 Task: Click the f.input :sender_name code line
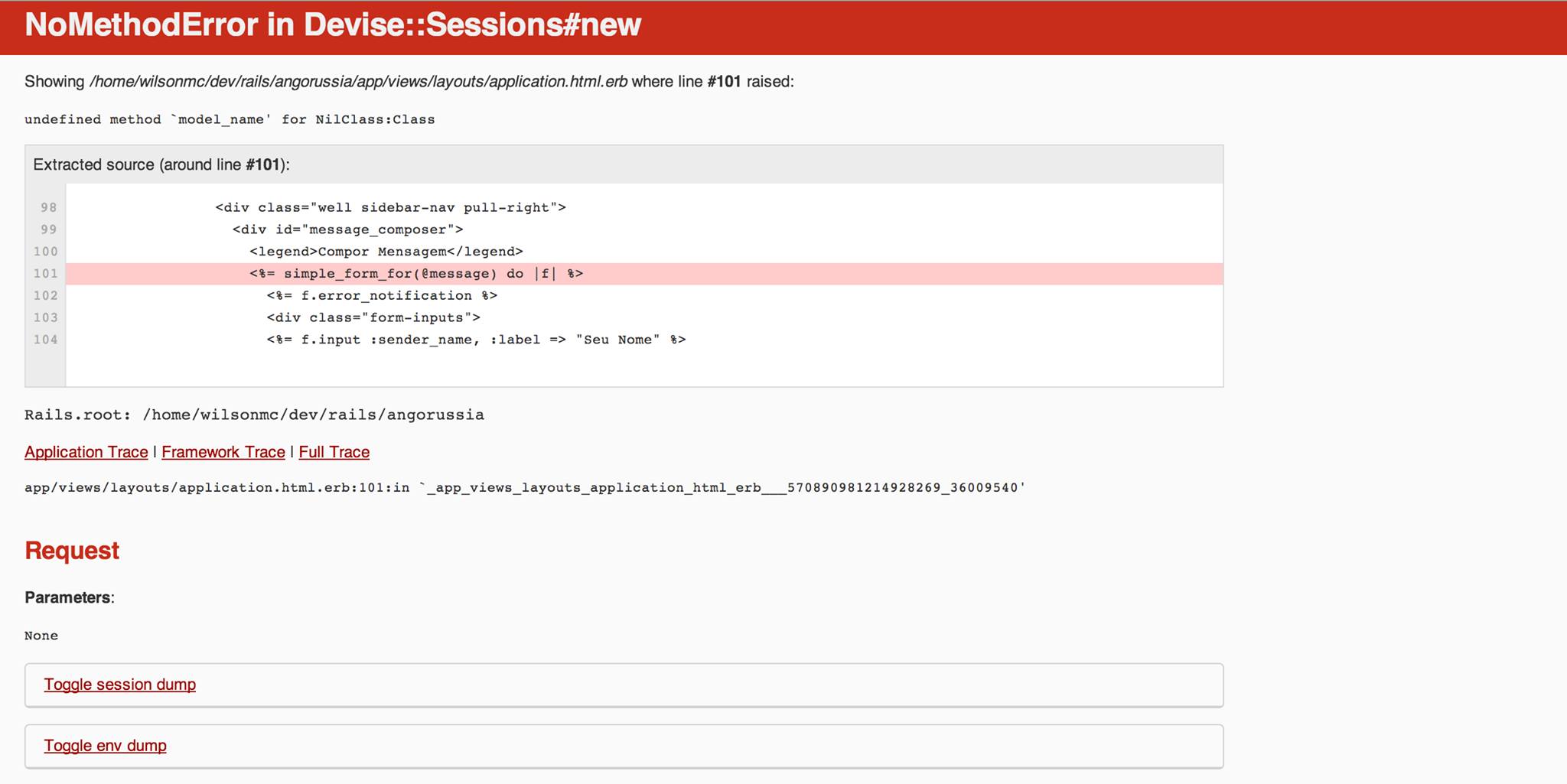pos(476,340)
